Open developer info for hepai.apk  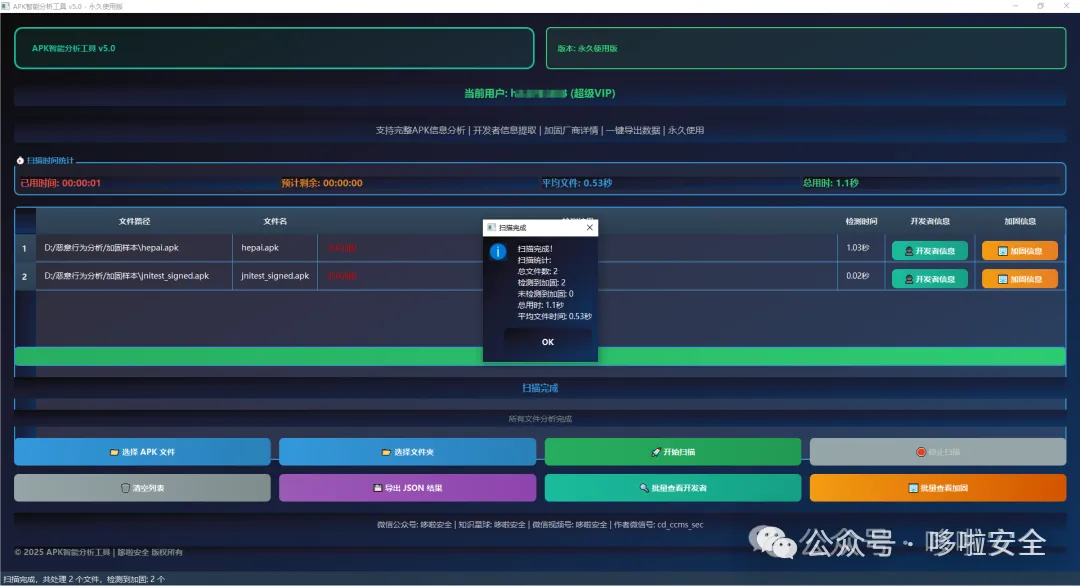(929, 251)
